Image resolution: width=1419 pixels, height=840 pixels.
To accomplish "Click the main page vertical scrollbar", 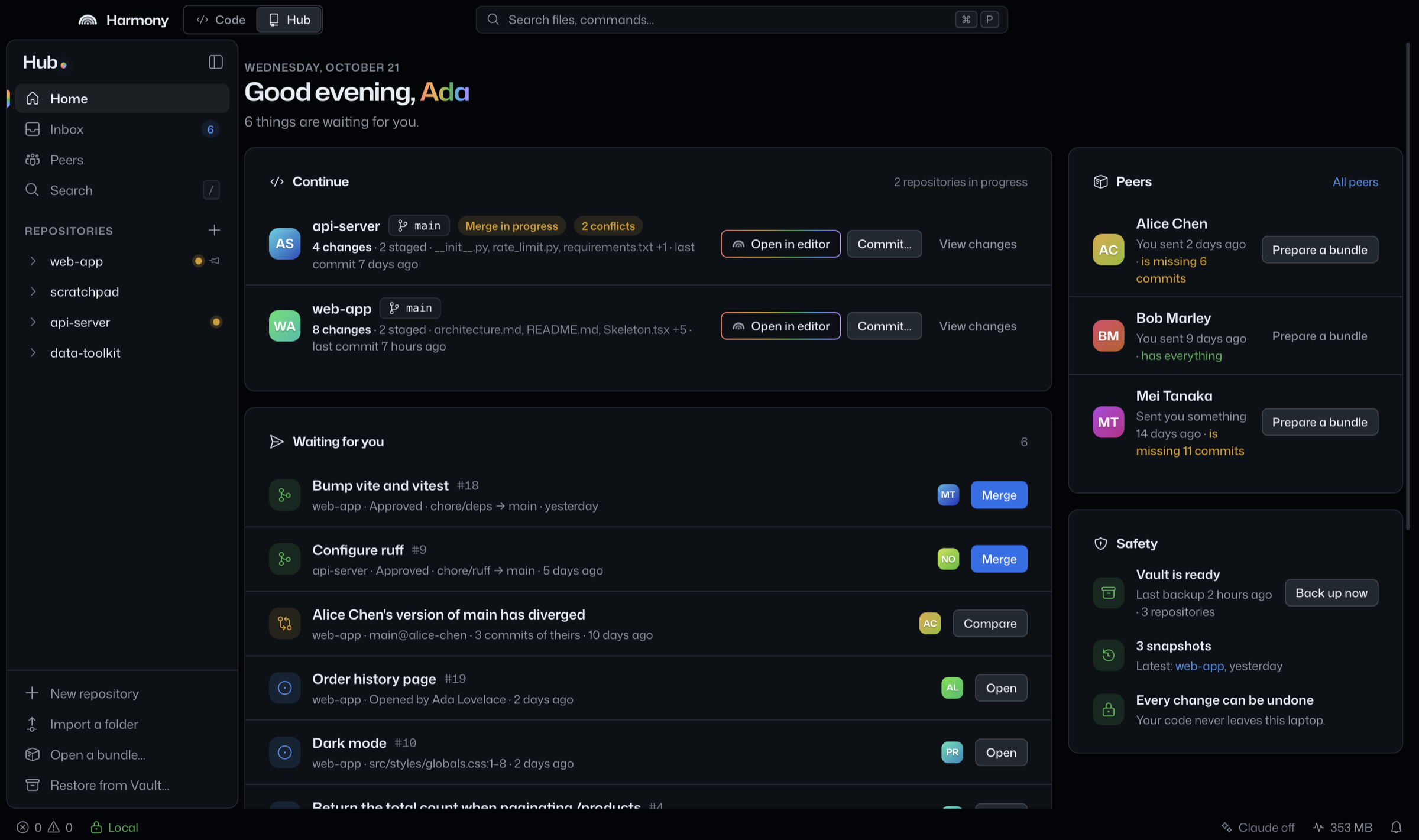I will [x=1408, y=287].
